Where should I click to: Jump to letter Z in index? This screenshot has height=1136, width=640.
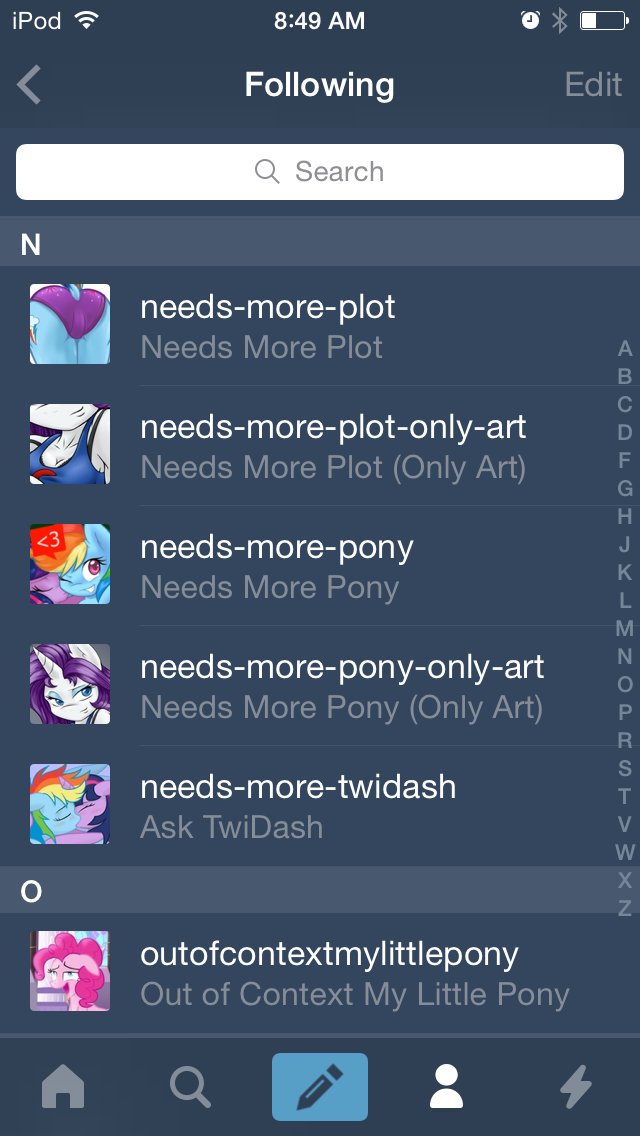click(624, 908)
